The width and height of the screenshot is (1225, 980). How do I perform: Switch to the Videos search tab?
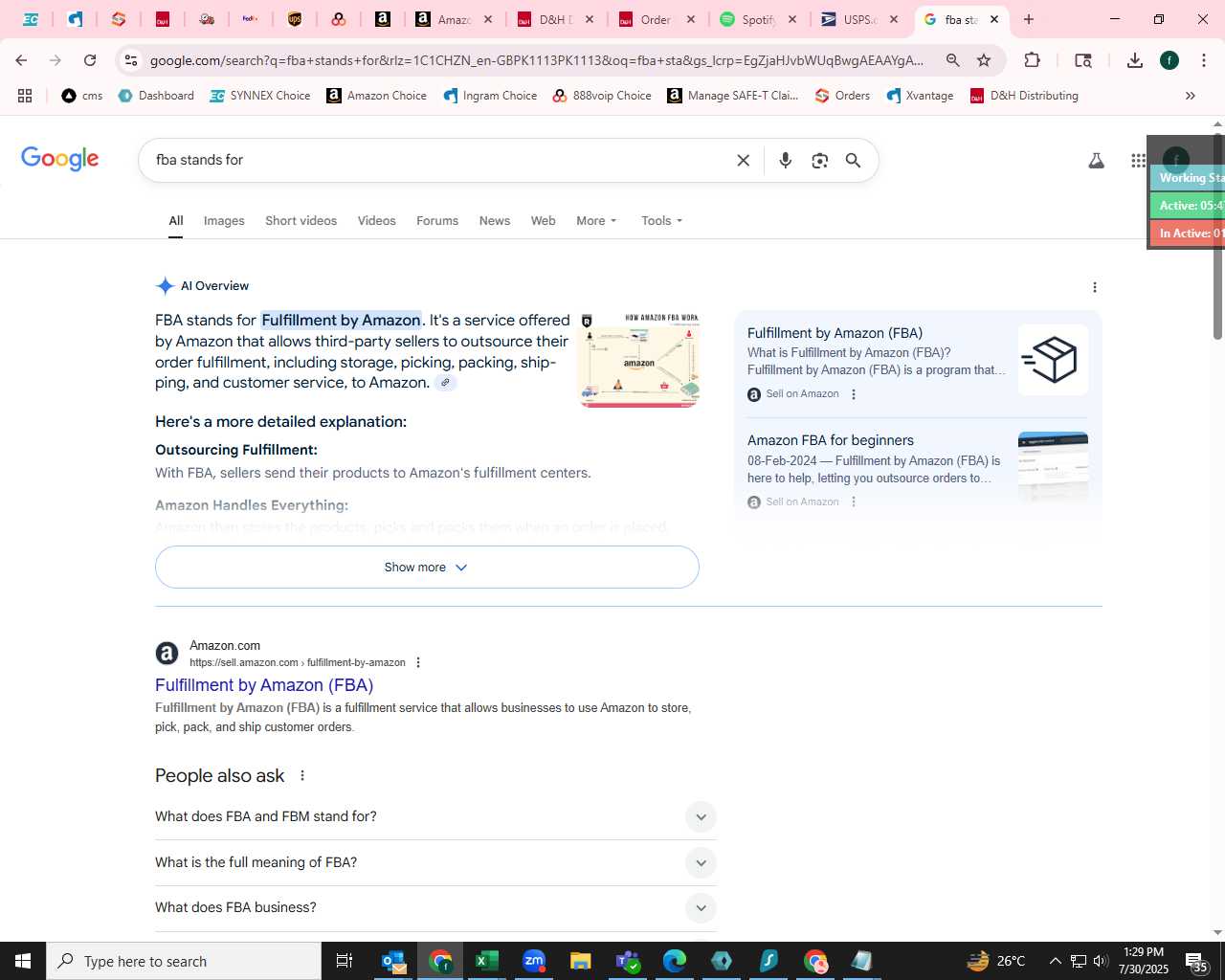(376, 221)
